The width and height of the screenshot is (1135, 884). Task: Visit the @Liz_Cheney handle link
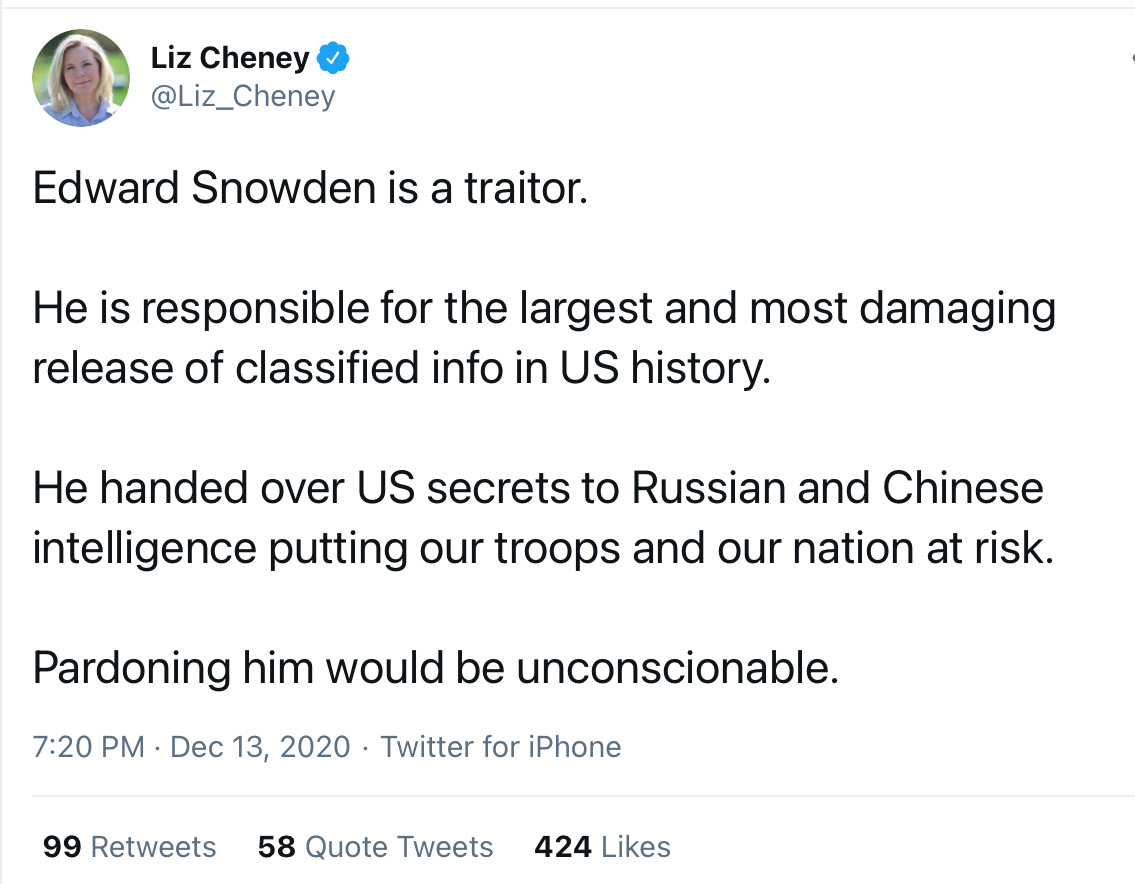[243, 96]
